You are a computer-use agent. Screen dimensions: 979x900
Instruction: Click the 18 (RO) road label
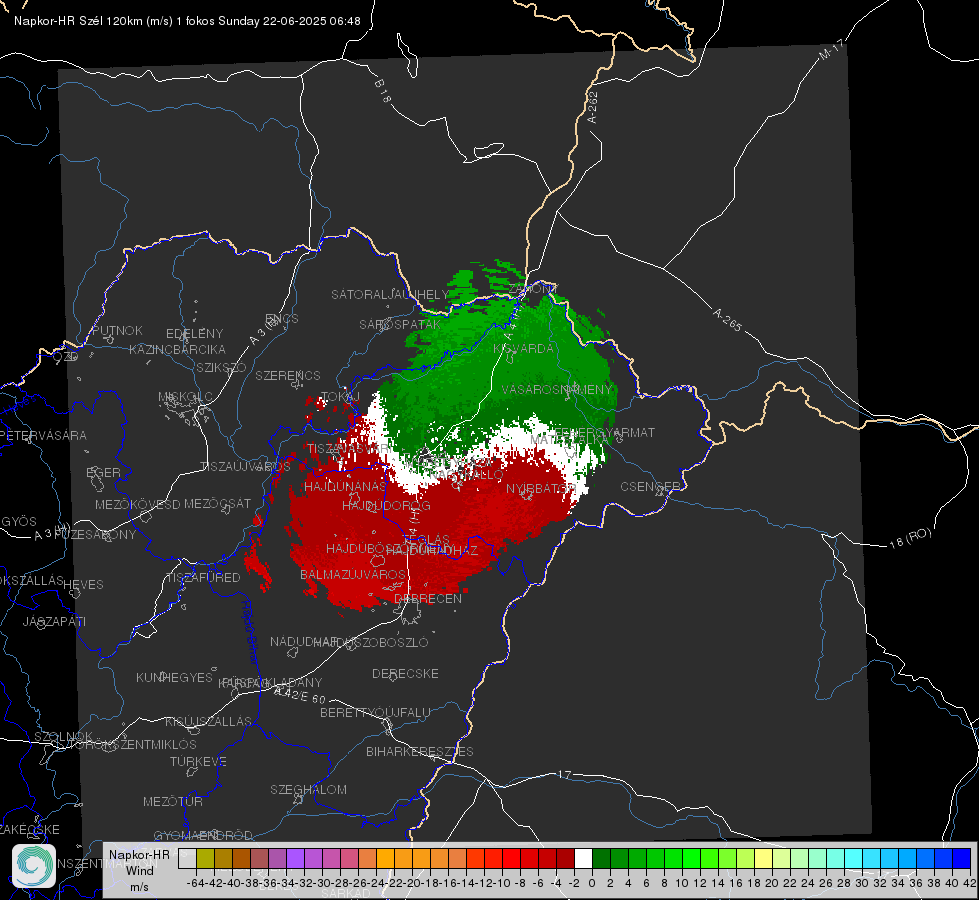point(910,538)
